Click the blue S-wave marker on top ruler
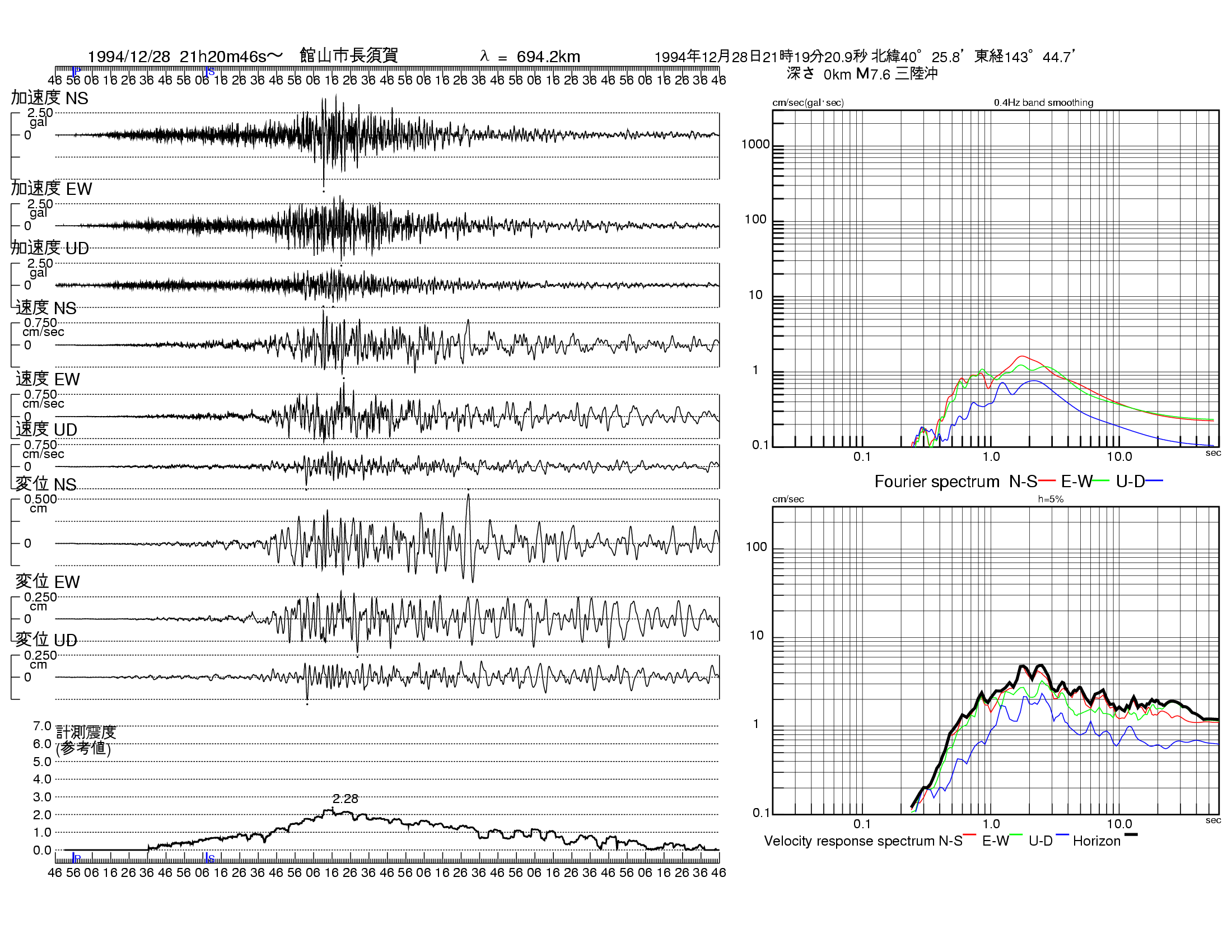 coord(209,72)
